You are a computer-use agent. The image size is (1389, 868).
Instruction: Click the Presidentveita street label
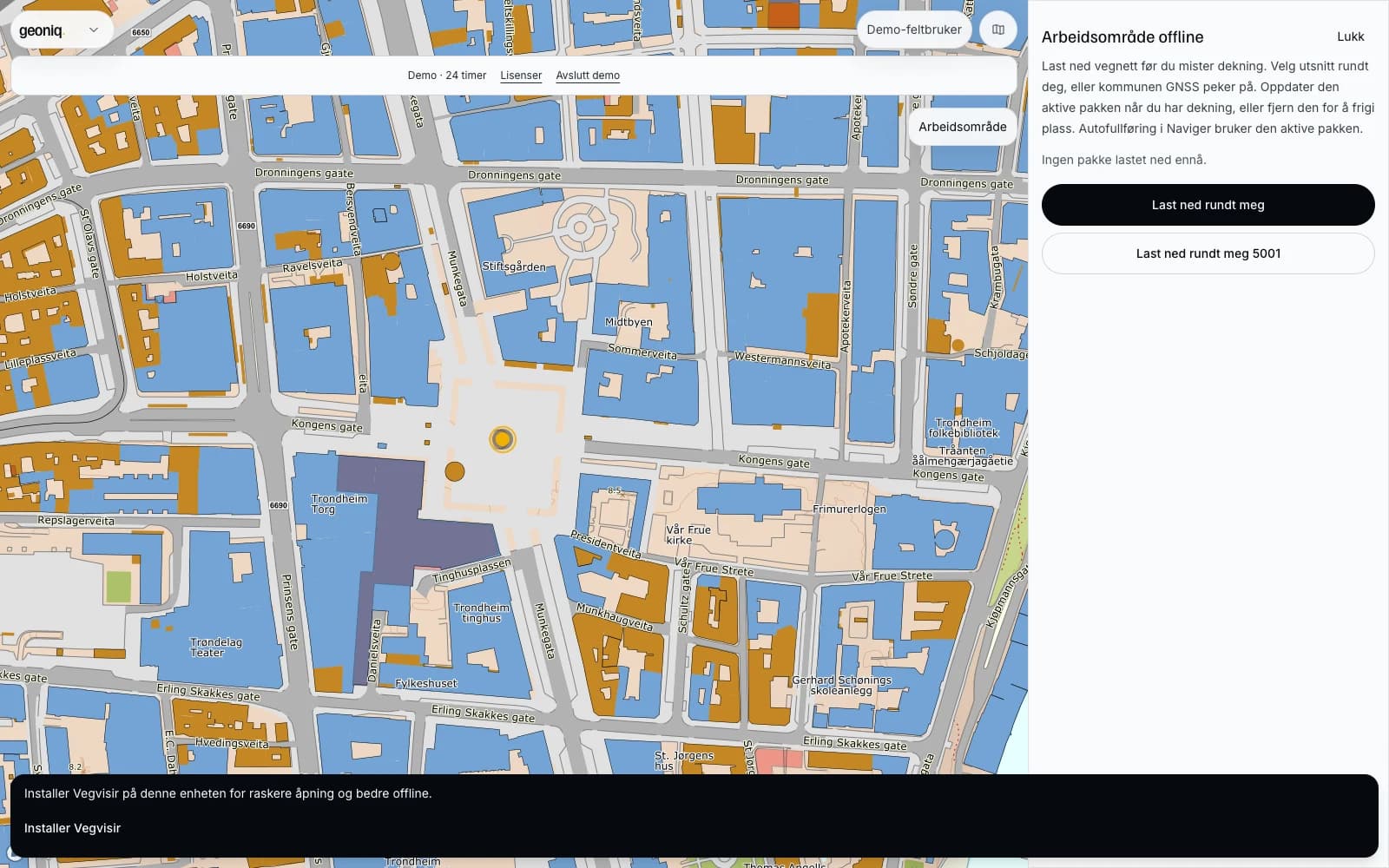click(605, 544)
